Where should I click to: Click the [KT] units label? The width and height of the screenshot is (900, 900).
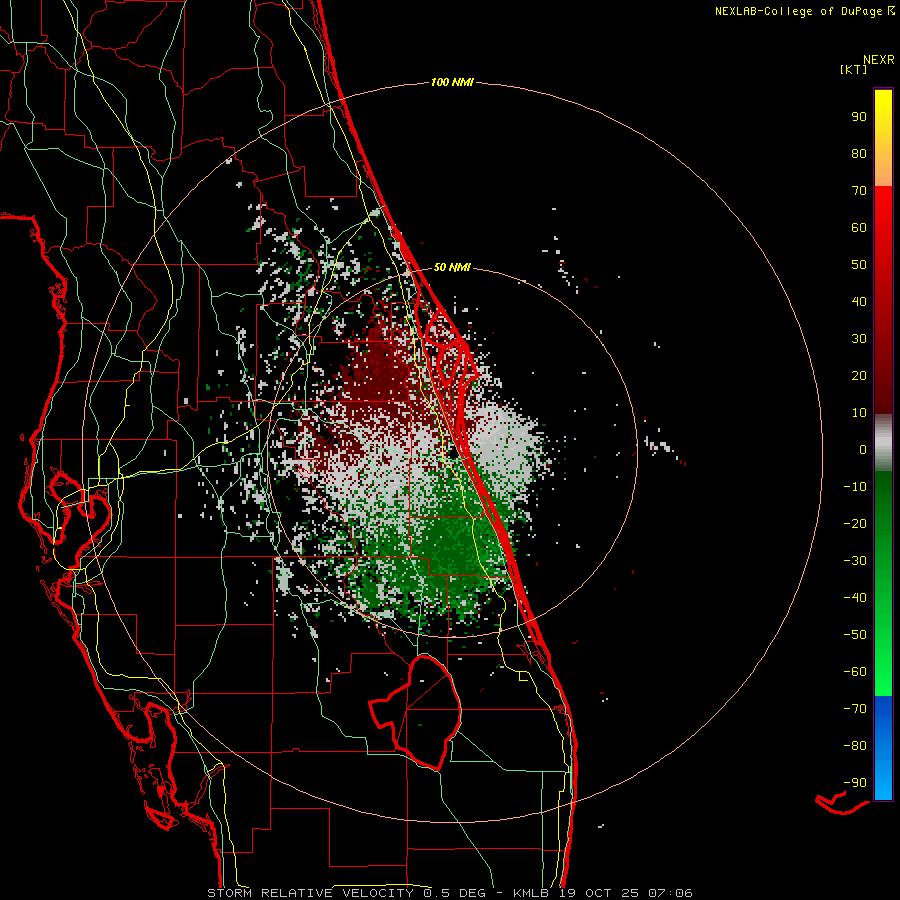click(854, 69)
